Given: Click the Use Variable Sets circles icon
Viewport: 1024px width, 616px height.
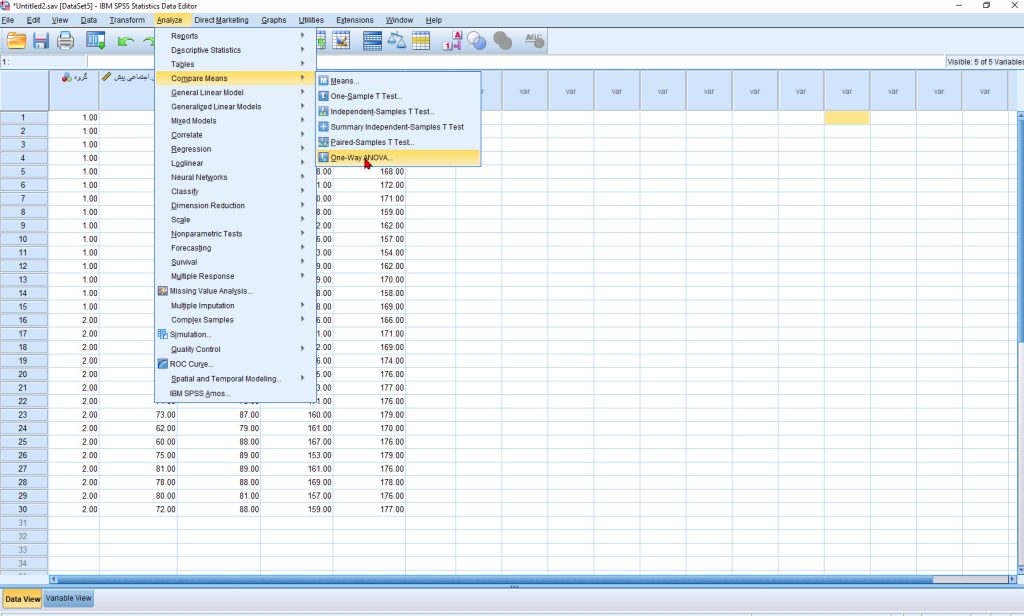Looking at the screenshot, I should click(x=477, y=41).
